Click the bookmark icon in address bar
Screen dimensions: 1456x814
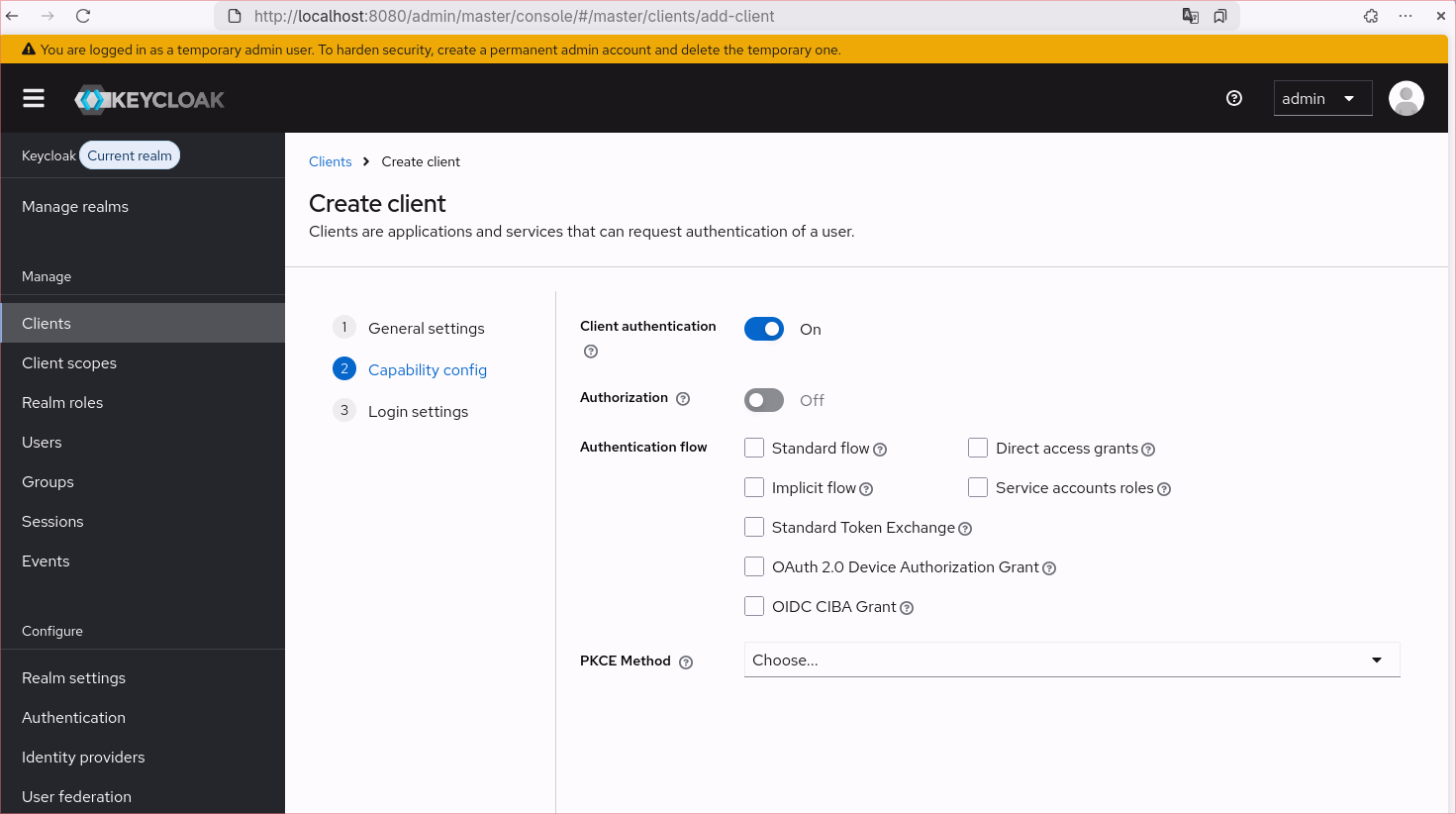click(1220, 16)
